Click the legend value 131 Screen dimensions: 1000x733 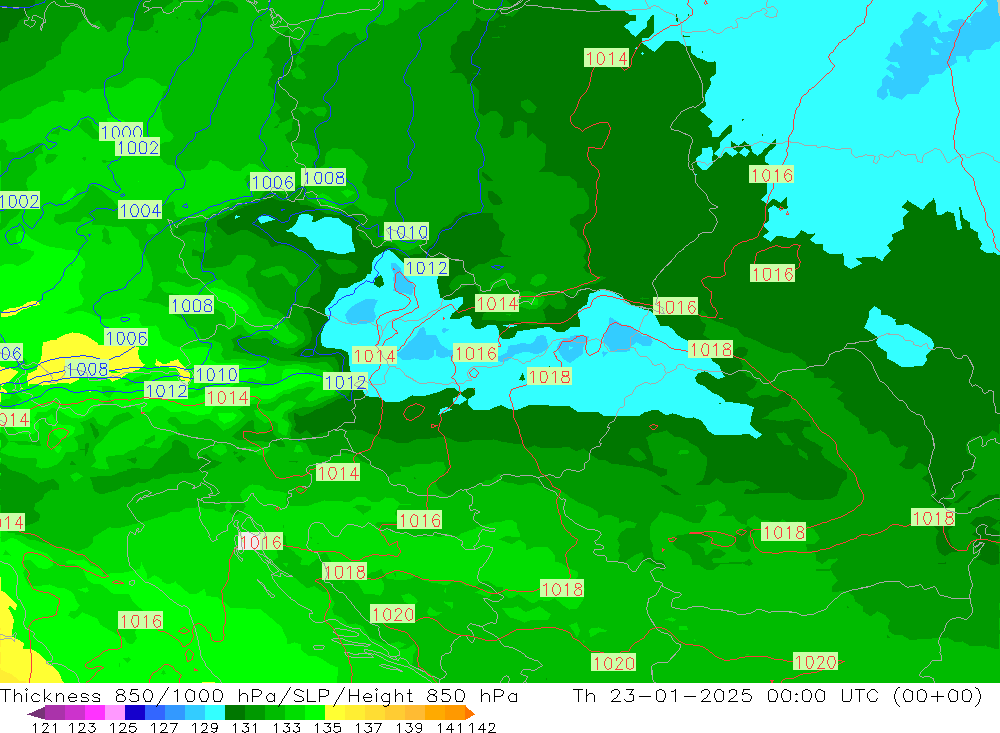(245, 727)
